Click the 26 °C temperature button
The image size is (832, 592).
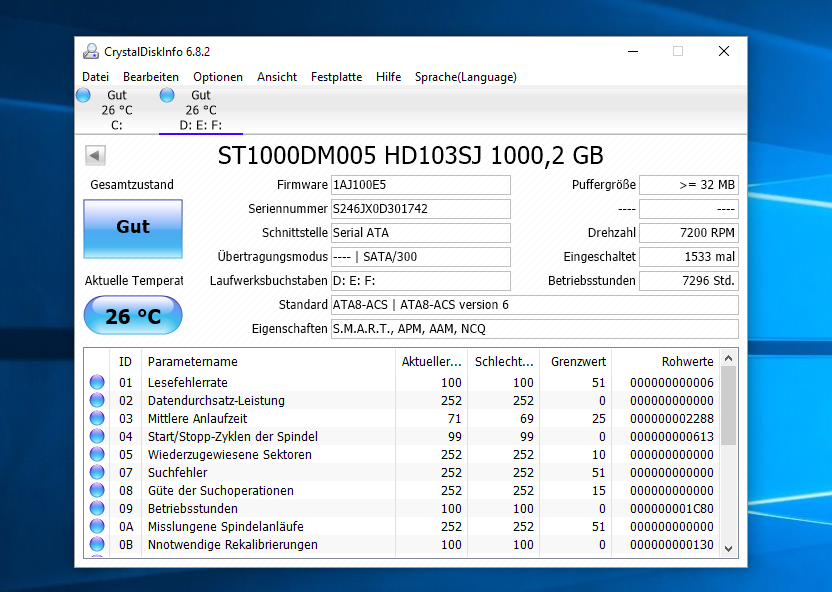click(133, 316)
